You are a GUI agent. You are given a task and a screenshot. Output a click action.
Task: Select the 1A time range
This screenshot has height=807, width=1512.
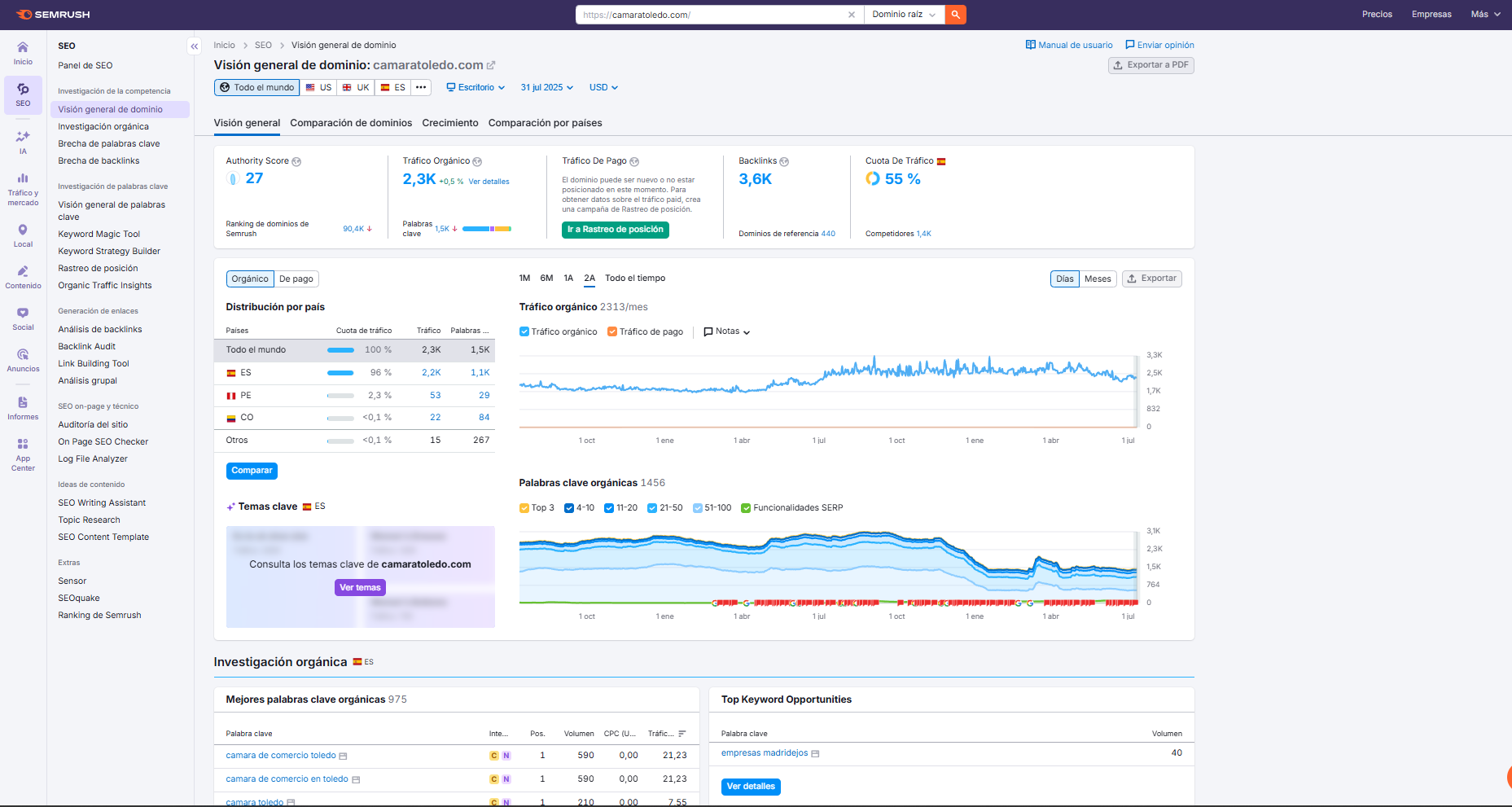coord(568,279)
